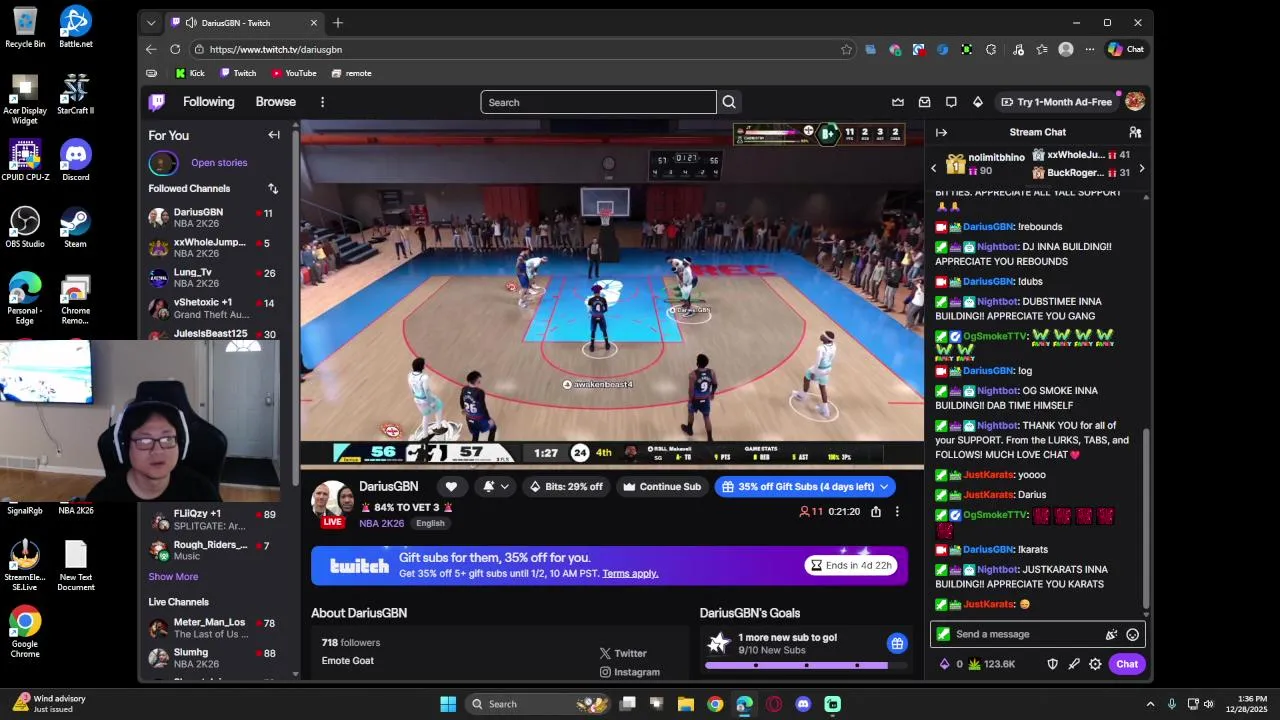
Task: Open Copilot Chat in browser toolbar
Action: coord(1126,49)
